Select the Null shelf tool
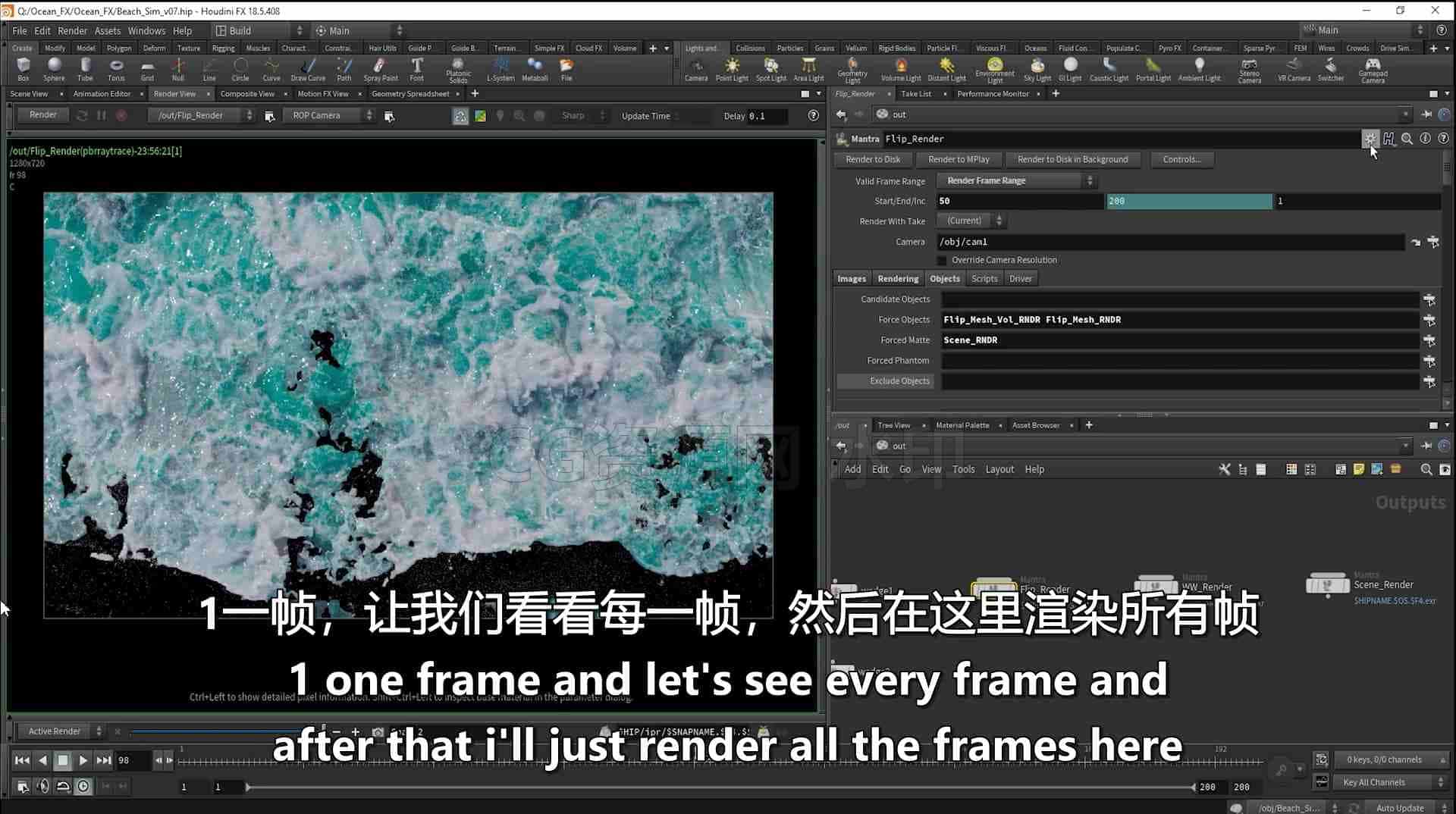 pyautogui.click(x=177, y=69)
